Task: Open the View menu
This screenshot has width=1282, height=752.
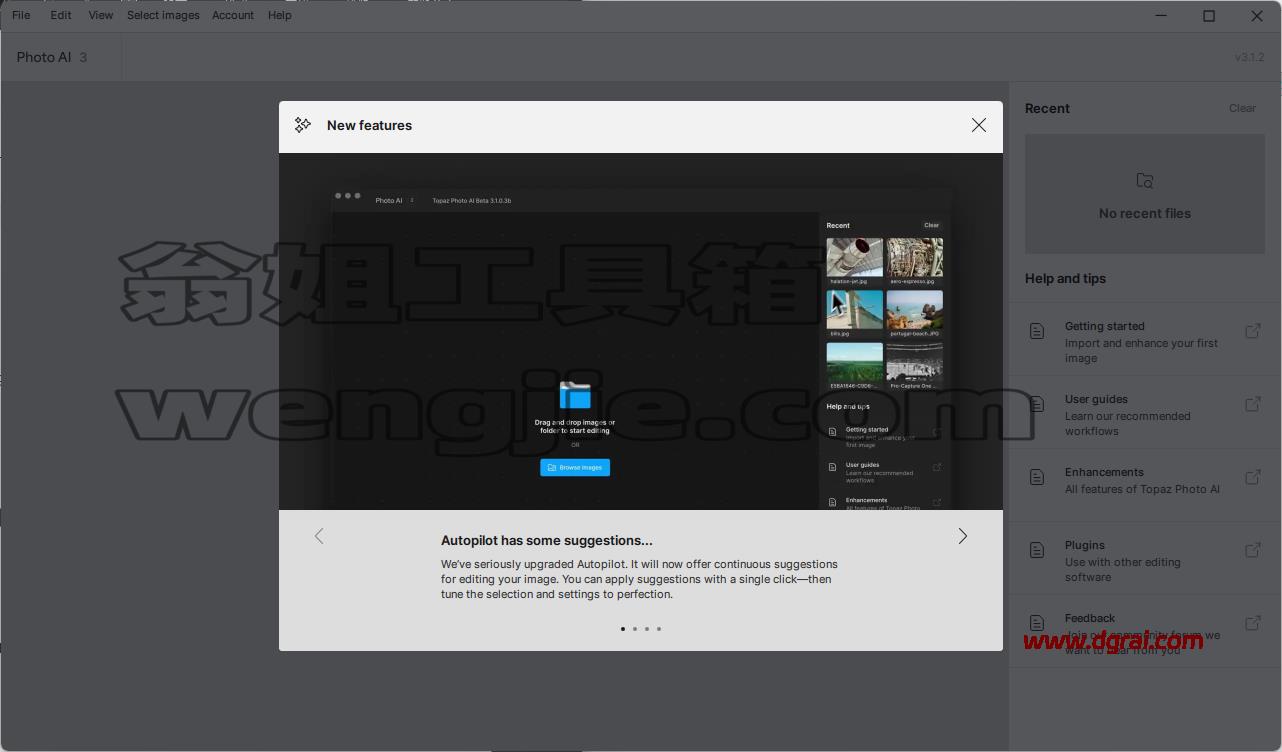Action: 100,15
